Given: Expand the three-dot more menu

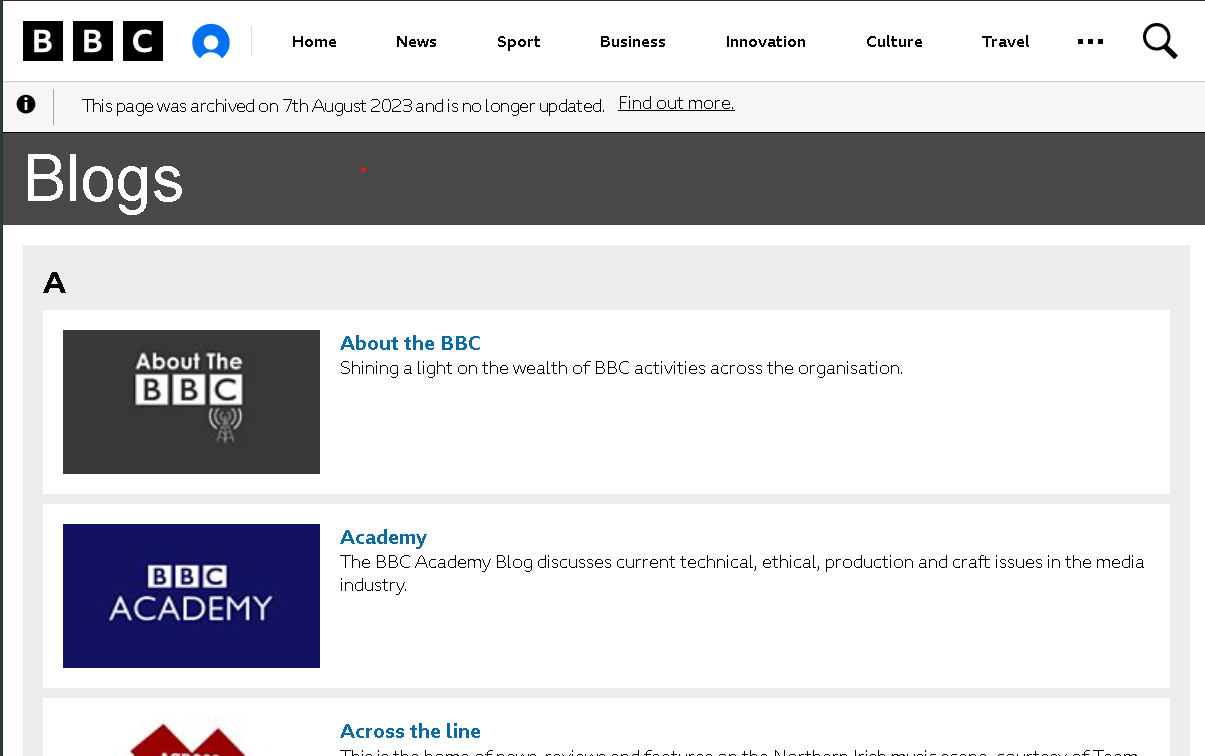Looking at the screenshot, I should (x=1090, y=42).
